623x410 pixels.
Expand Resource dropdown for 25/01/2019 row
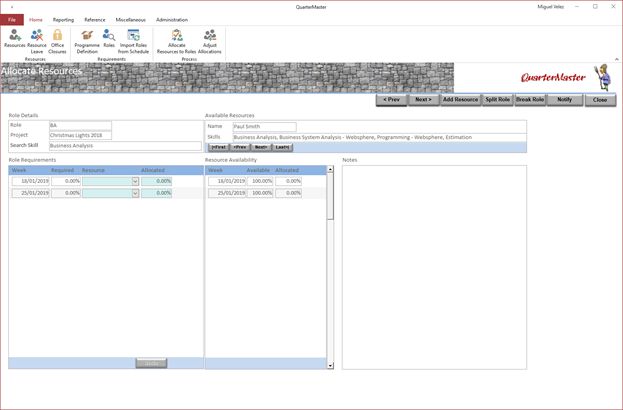(x=135, y=193)
